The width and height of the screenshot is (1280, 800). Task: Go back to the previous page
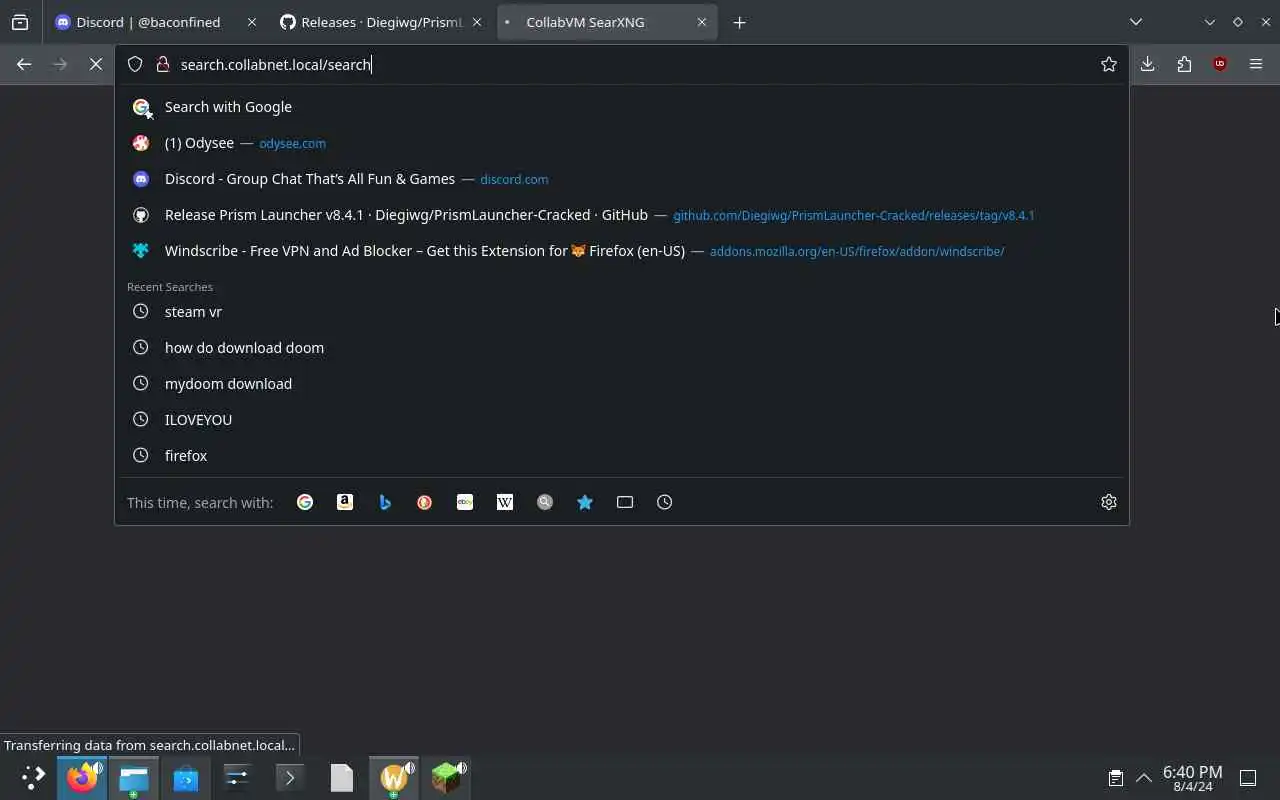24,64
